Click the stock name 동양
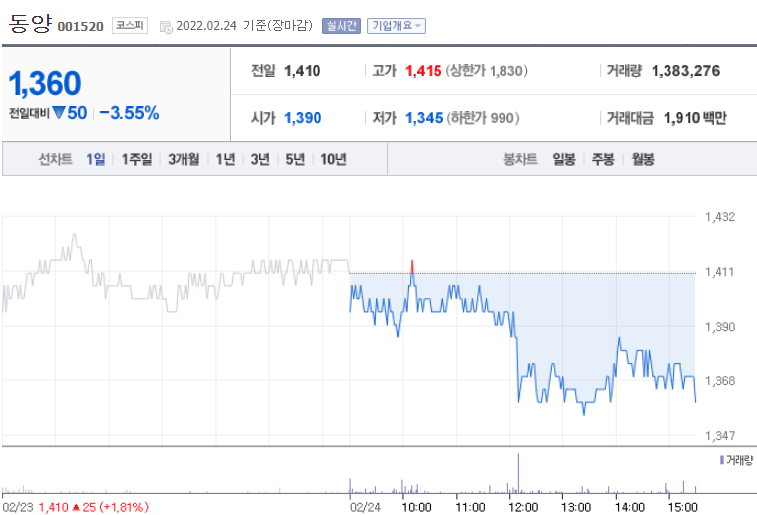757x515 pixels. pos(30,24)
